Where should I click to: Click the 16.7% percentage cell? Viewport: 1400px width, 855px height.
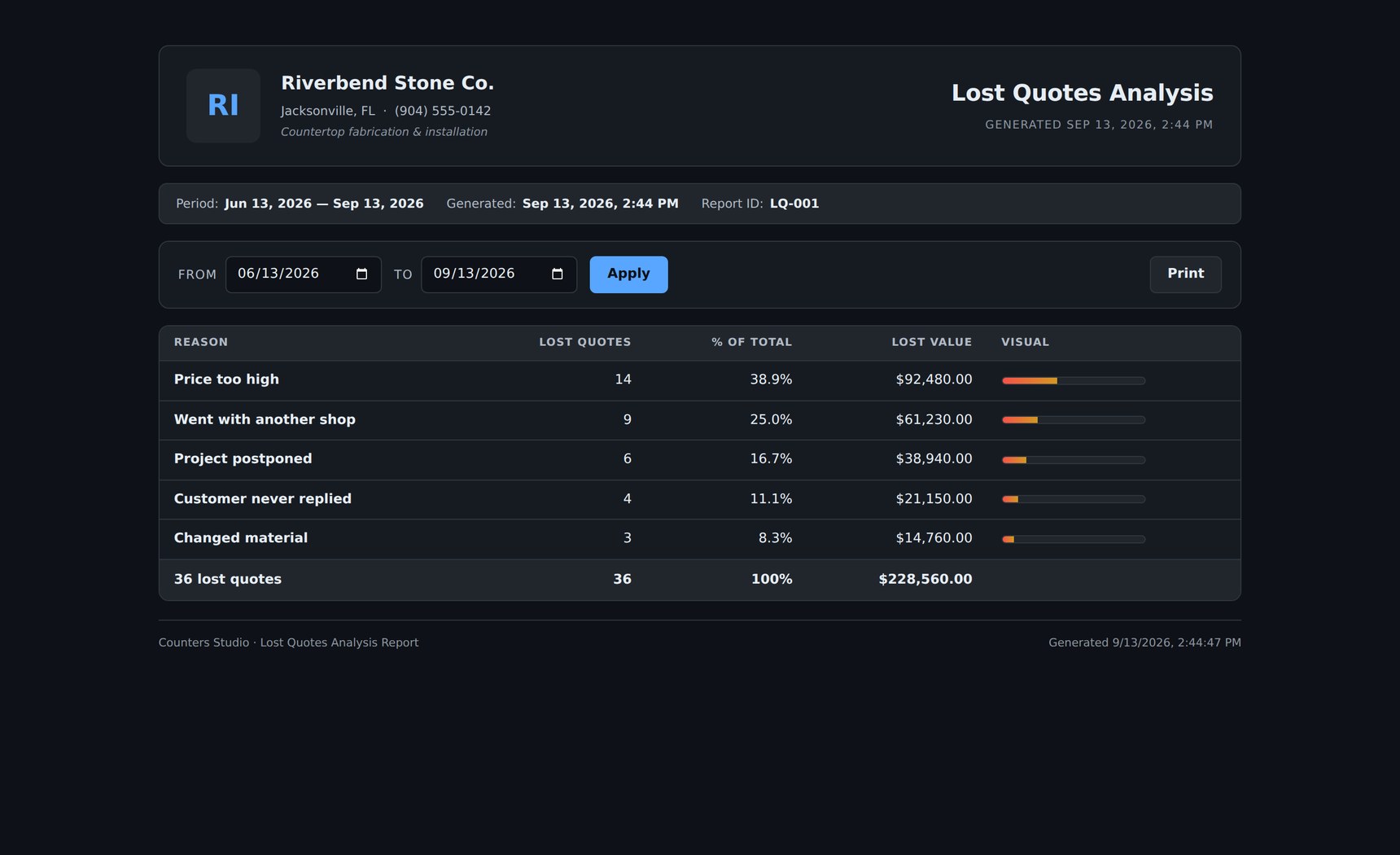pyautogui.click(x=771, y=458)
